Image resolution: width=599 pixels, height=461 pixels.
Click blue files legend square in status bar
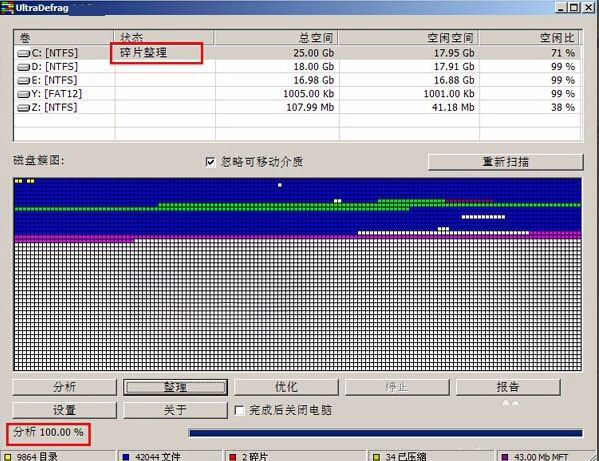[x=126, y=457]
